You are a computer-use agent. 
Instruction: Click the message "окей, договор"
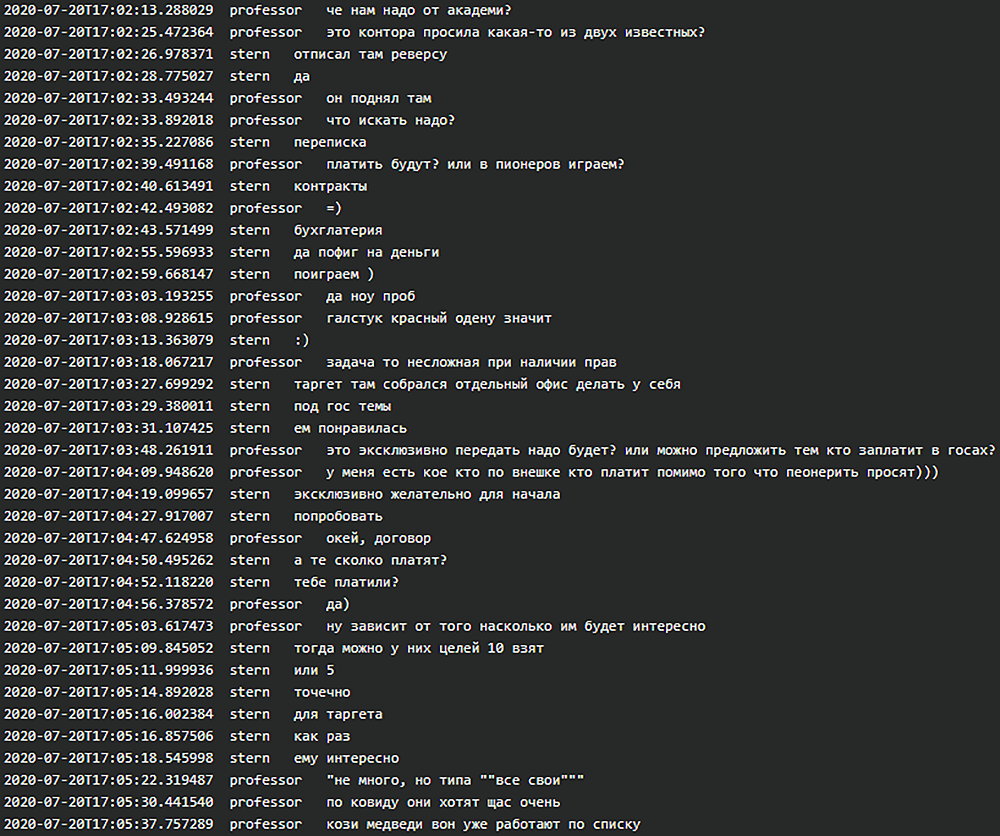coord(378,538)
